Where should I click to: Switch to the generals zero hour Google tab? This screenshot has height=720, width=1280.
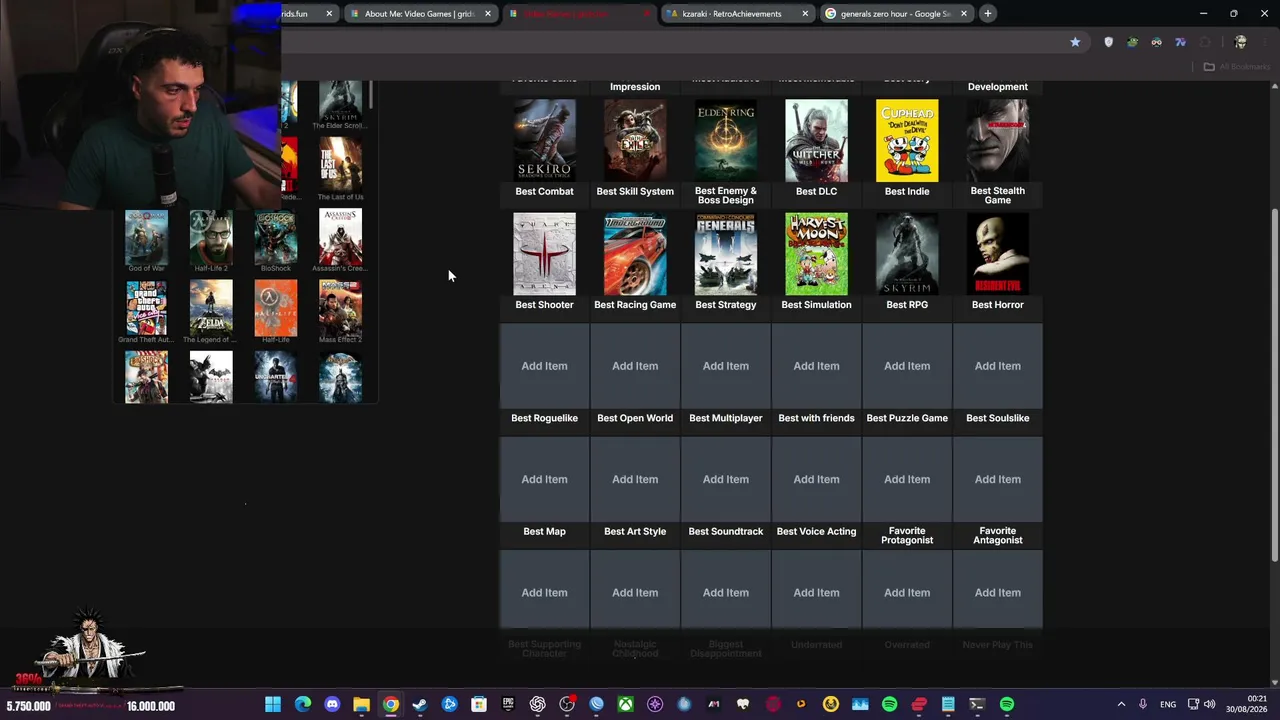[896, 14]
